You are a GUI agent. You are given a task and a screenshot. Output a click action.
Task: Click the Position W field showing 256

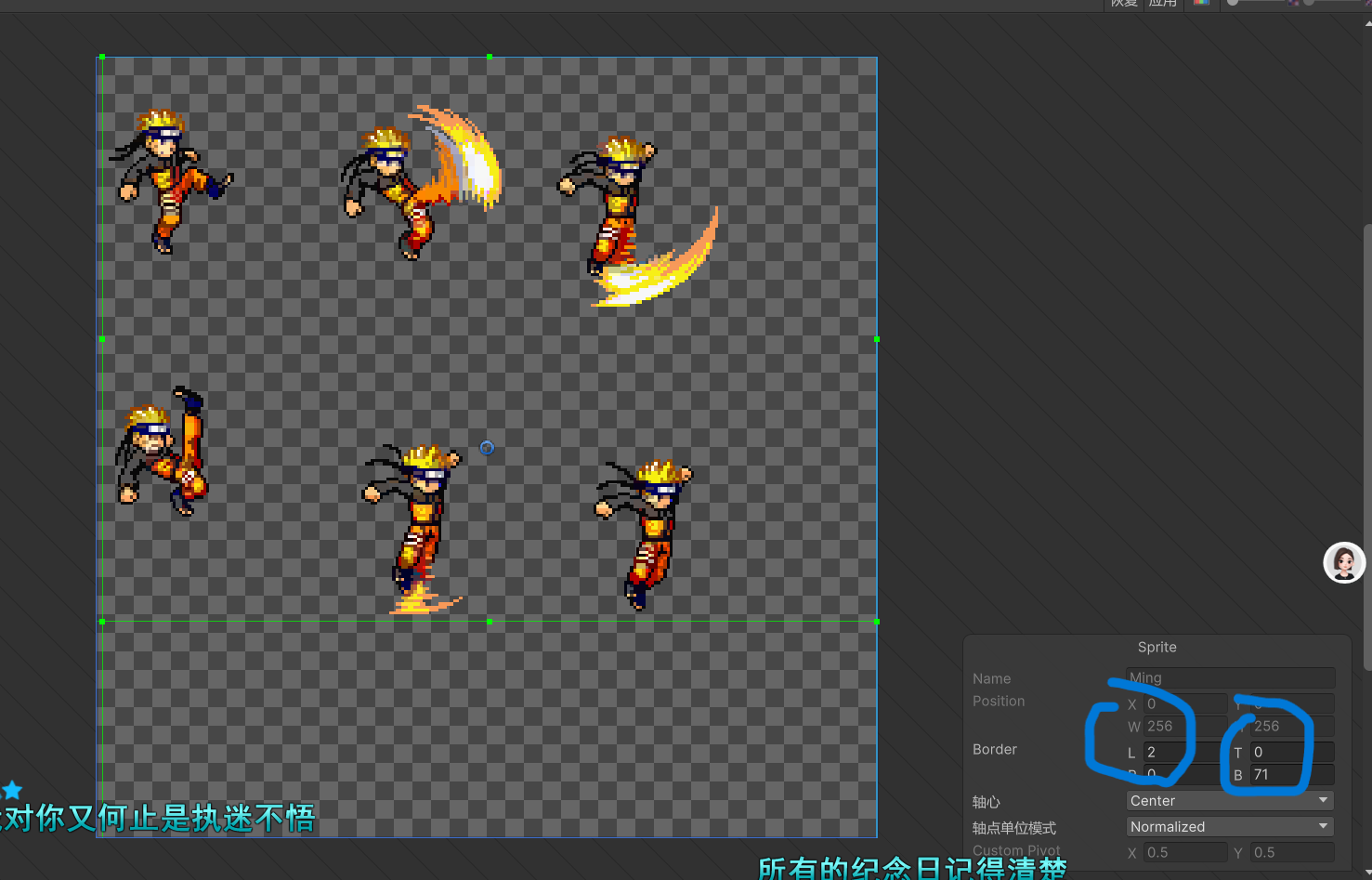1185,727
